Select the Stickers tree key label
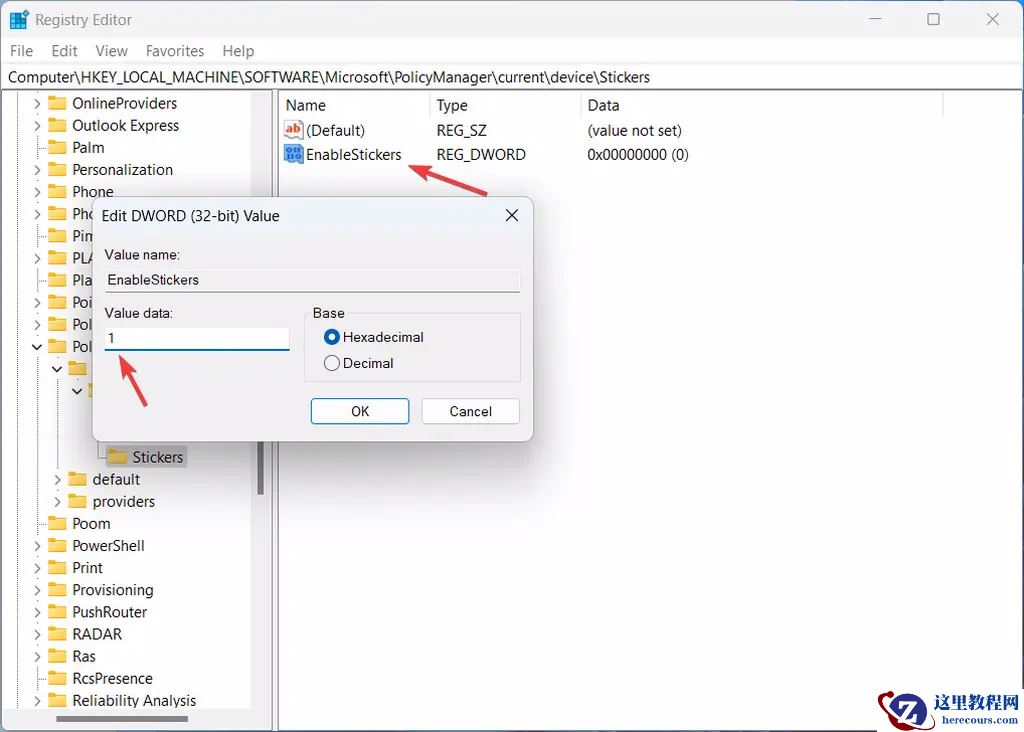Viewport: 1024px width, 732px height. coord(157,457)
